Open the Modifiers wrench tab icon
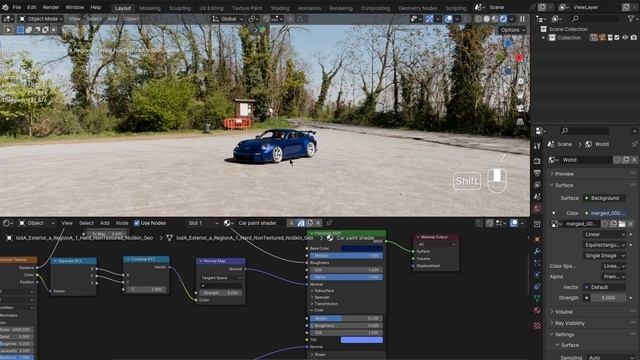The width and height of the screenshot is (640, 360). [x=537, y=251]
